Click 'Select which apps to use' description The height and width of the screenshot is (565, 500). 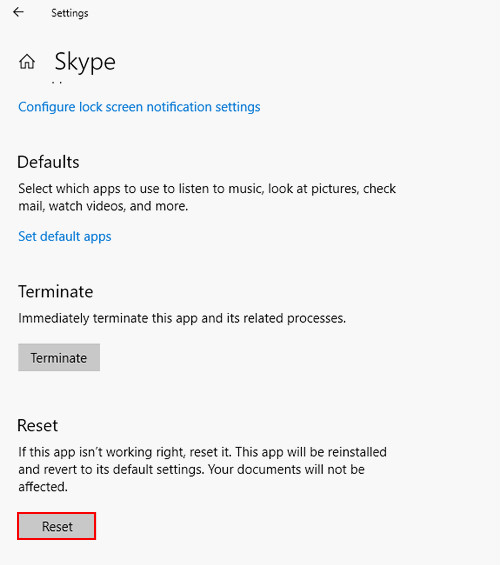pos(207,197)
